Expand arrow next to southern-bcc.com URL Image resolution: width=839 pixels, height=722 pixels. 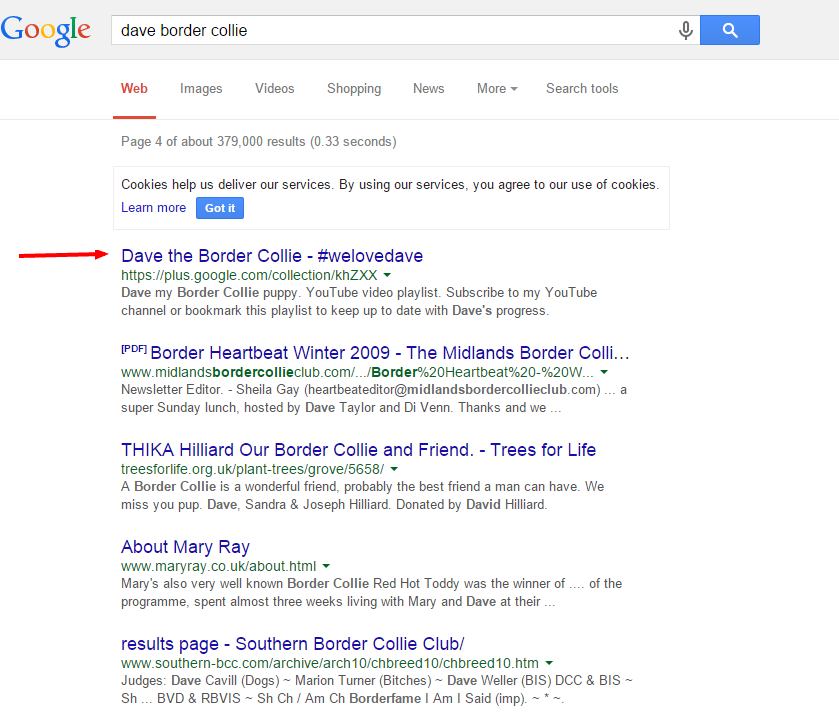click(549, 663)
